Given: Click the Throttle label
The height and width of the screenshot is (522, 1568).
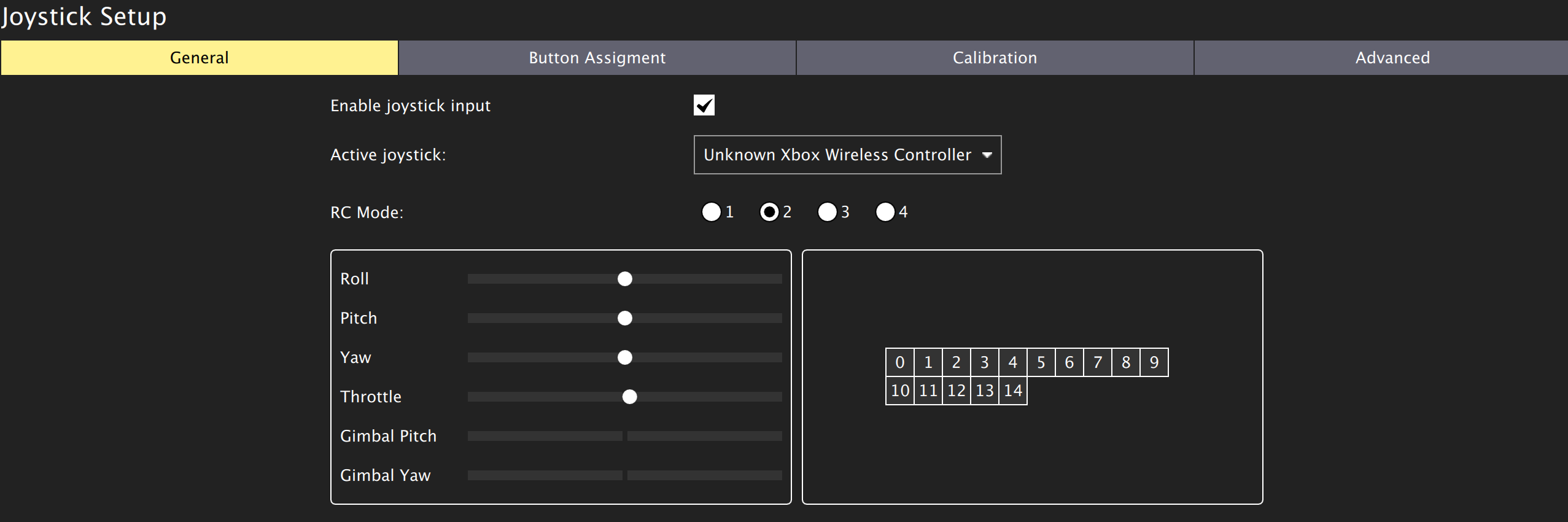Looking at the screenshot, I should click(x=371, y=397).
